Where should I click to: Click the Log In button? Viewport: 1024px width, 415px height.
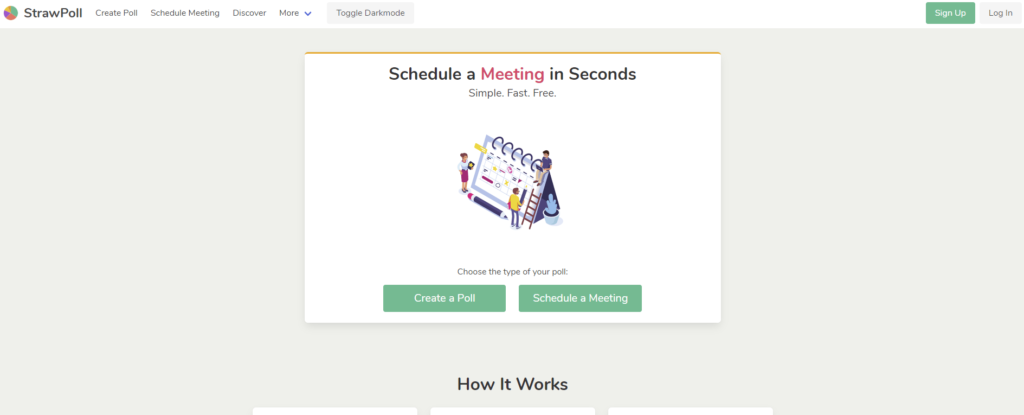point(1000,13)
